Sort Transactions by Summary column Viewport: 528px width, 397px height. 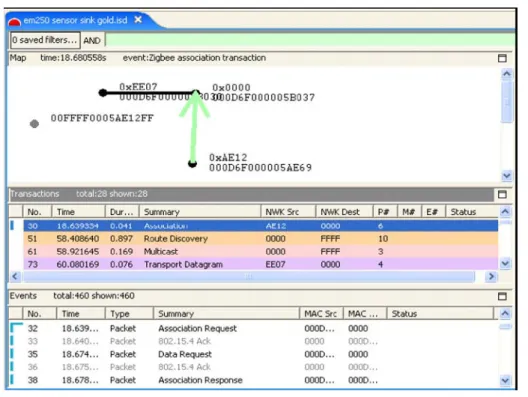coord(200,212)
